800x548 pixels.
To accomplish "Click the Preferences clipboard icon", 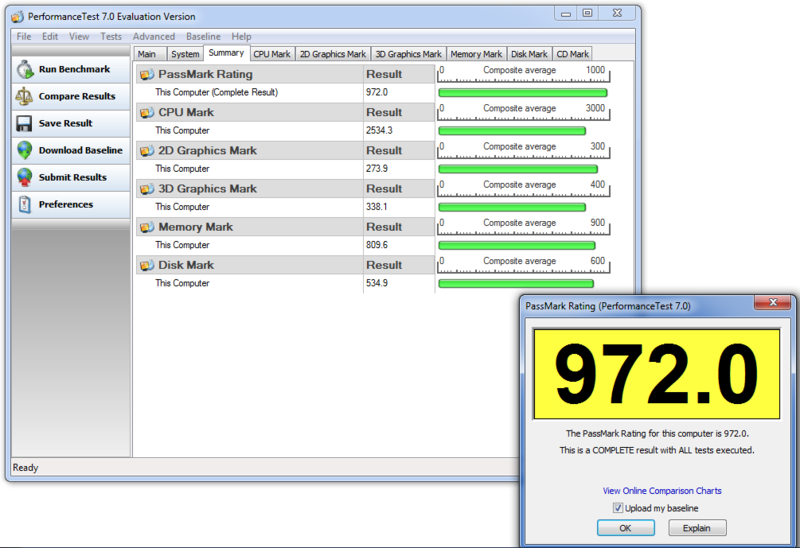I will [24, 204].
